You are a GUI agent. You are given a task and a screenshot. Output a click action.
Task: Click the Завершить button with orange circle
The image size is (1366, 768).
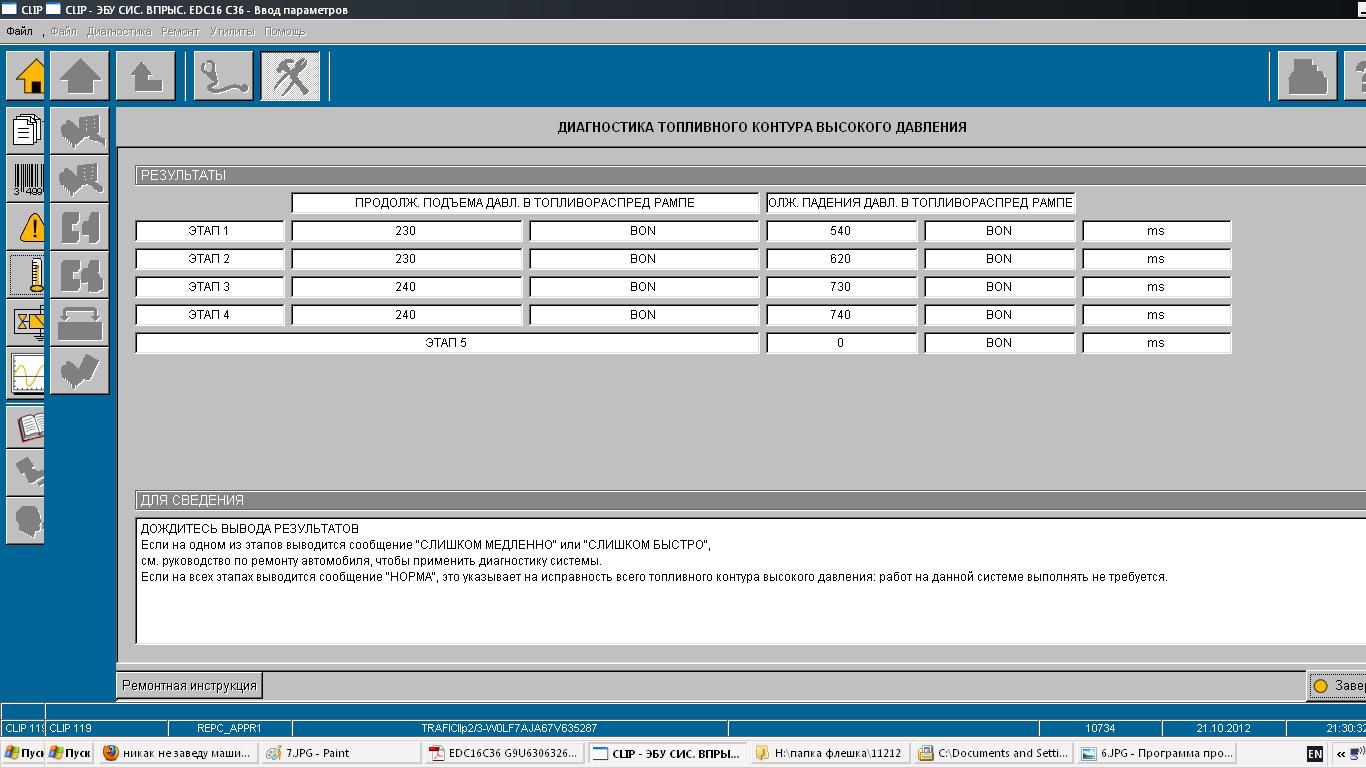[1338, 686]
